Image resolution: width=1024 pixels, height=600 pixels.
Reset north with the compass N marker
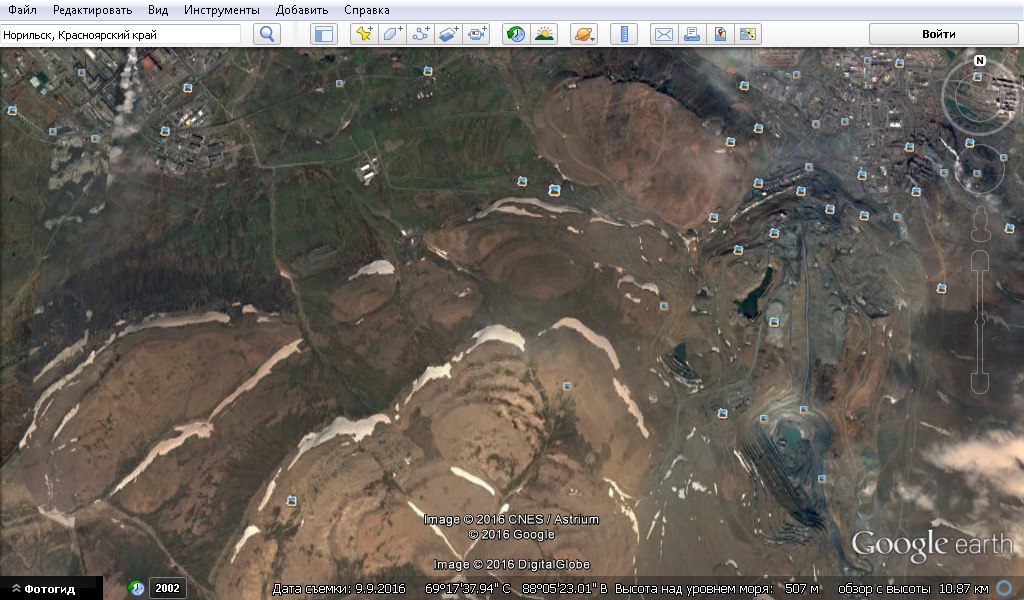pos(980,61)
